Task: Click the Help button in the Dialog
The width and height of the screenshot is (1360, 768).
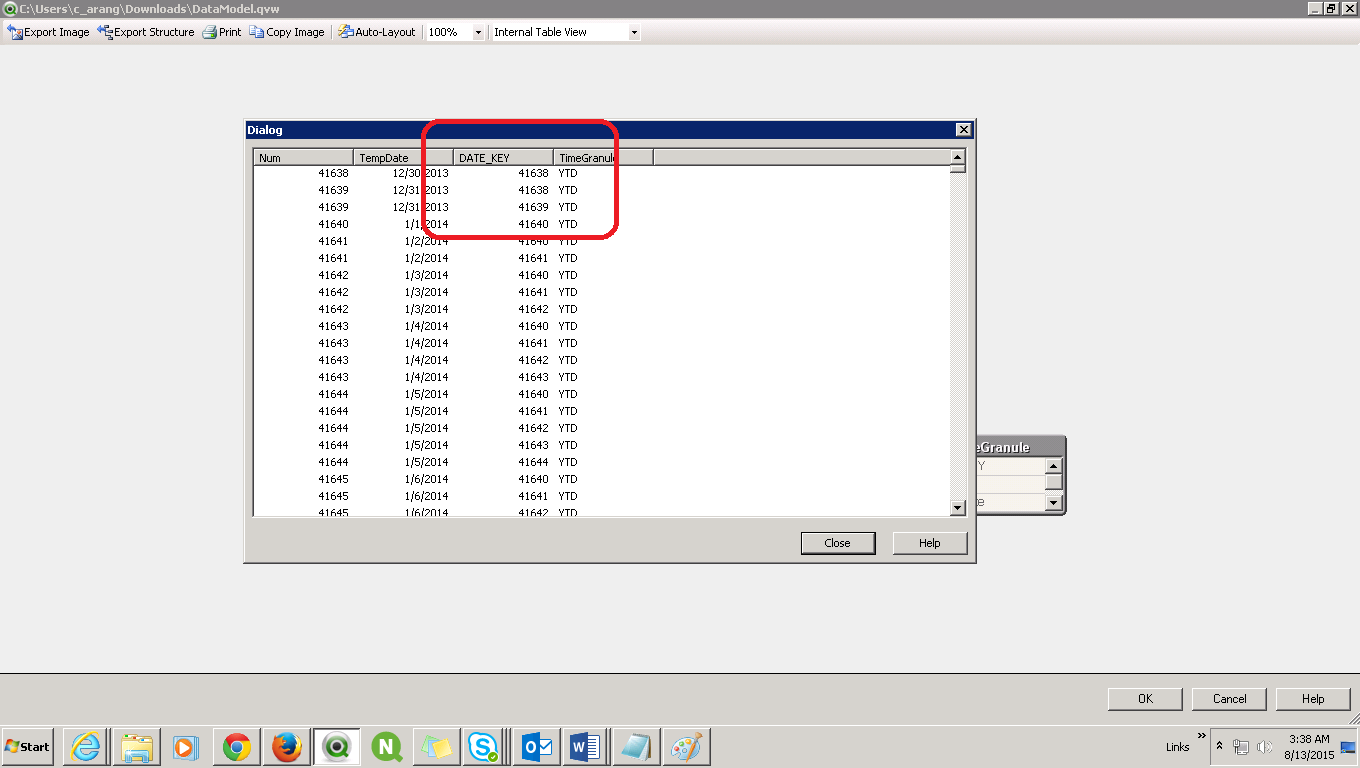Action: pos(929,543)
